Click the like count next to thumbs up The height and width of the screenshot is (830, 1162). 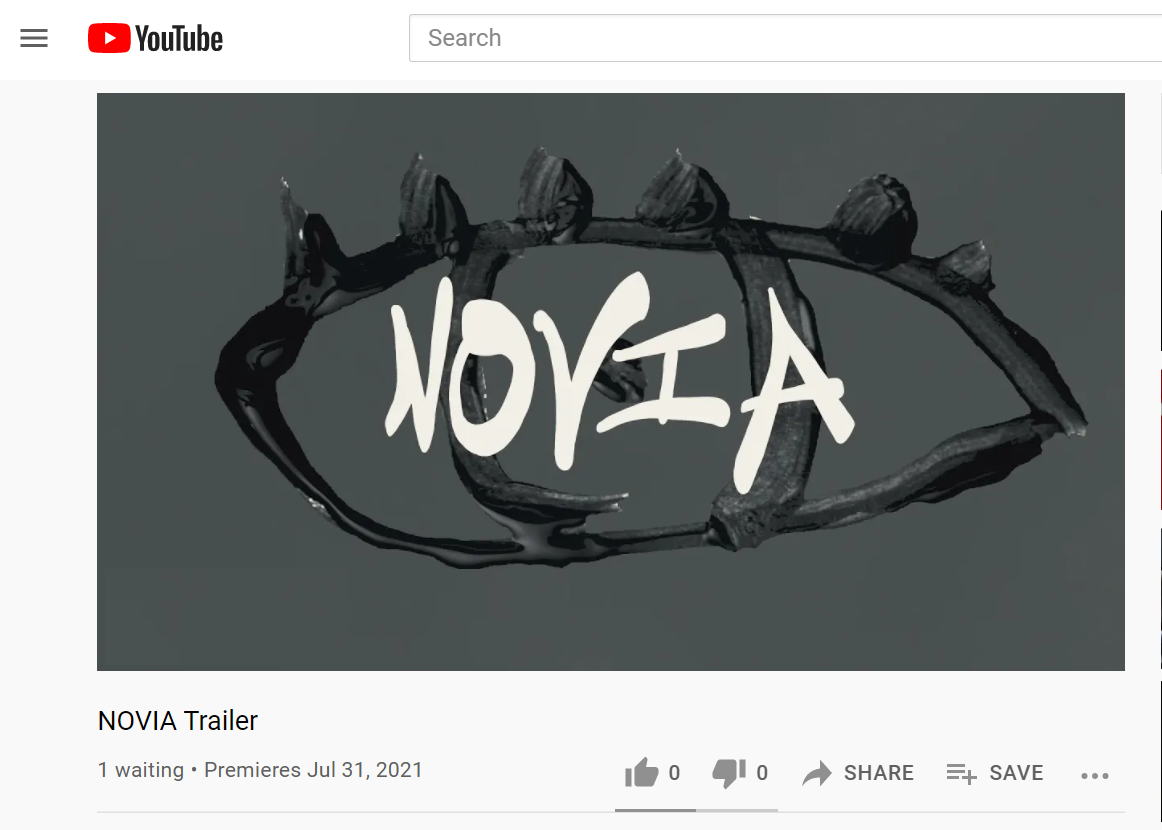pyautogui.click(x=674, y=773)
